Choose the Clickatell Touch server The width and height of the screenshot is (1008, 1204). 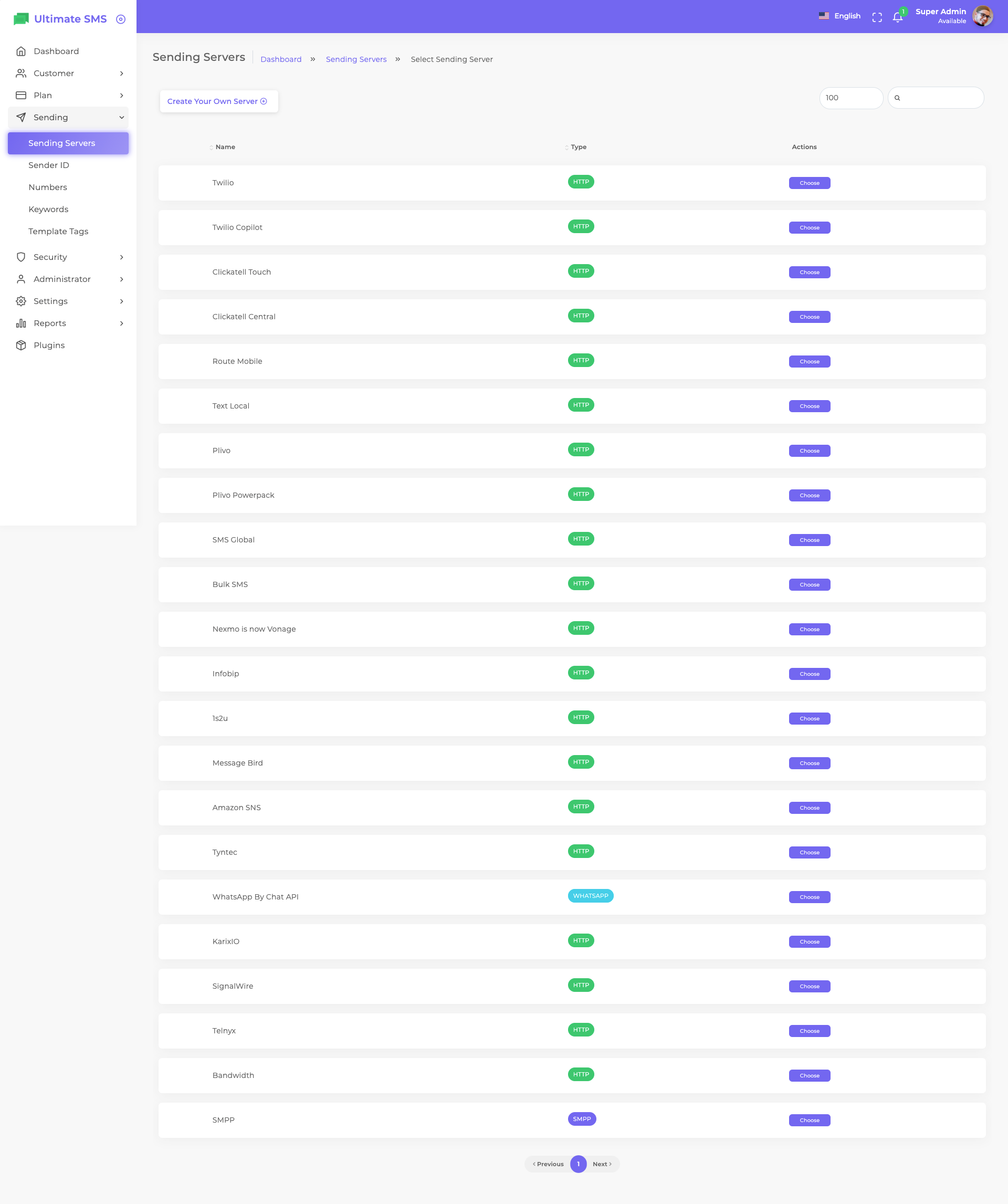coord(809,273)
